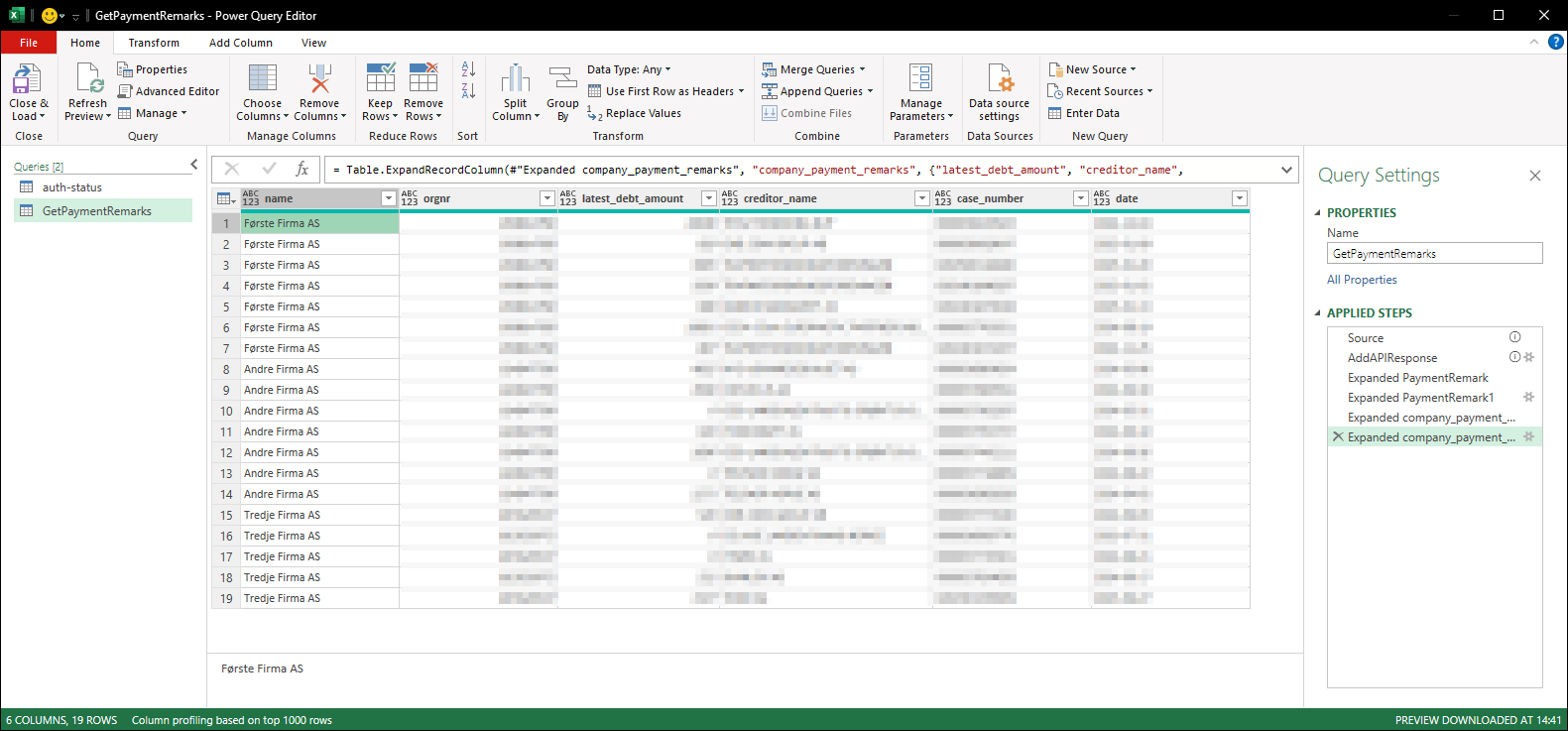Open the New Source dropdown
Image resolution: width=1568 pixels, height=731 pixels.
click(1093, 69)
